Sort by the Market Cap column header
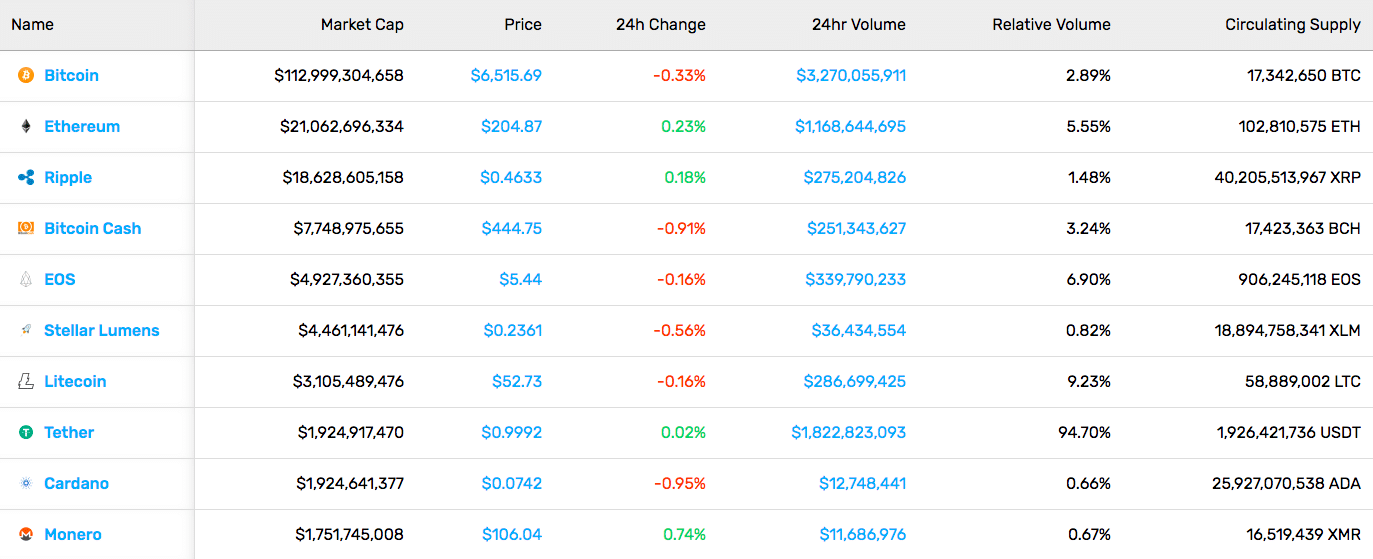The height and width of the screenshot is (559, 1373). 362,24
